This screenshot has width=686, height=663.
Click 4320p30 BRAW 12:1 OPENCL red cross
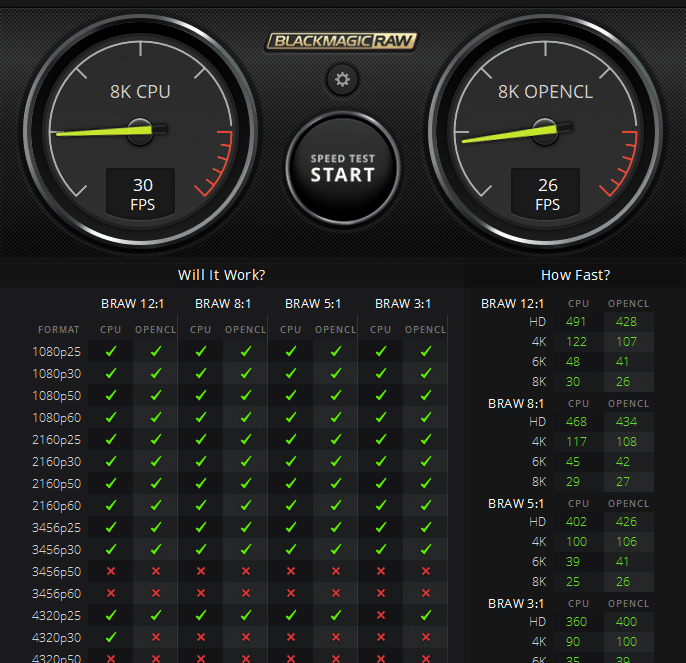[x=156, y=637]
